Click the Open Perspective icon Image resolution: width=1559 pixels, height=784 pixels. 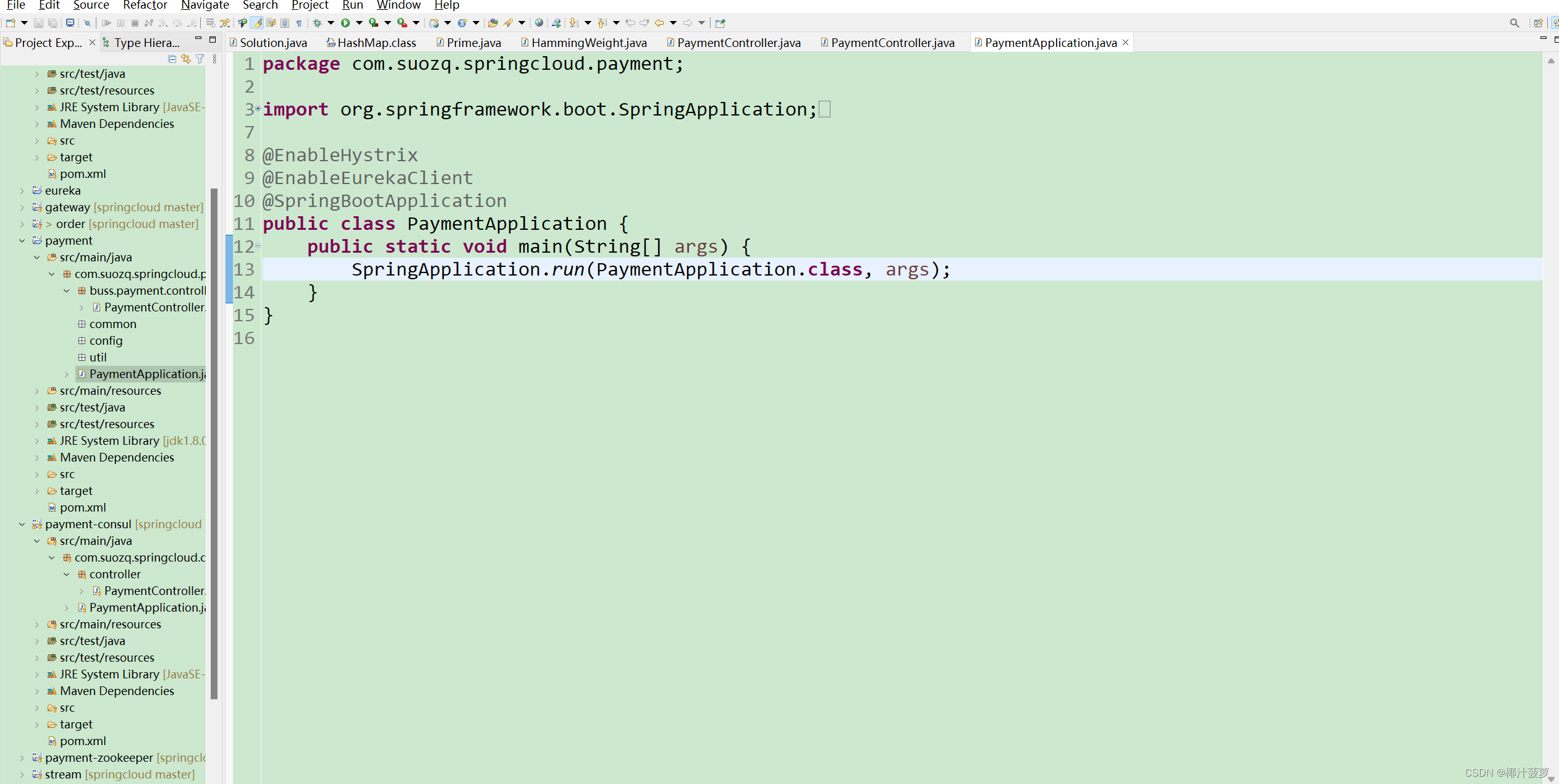1539,23
